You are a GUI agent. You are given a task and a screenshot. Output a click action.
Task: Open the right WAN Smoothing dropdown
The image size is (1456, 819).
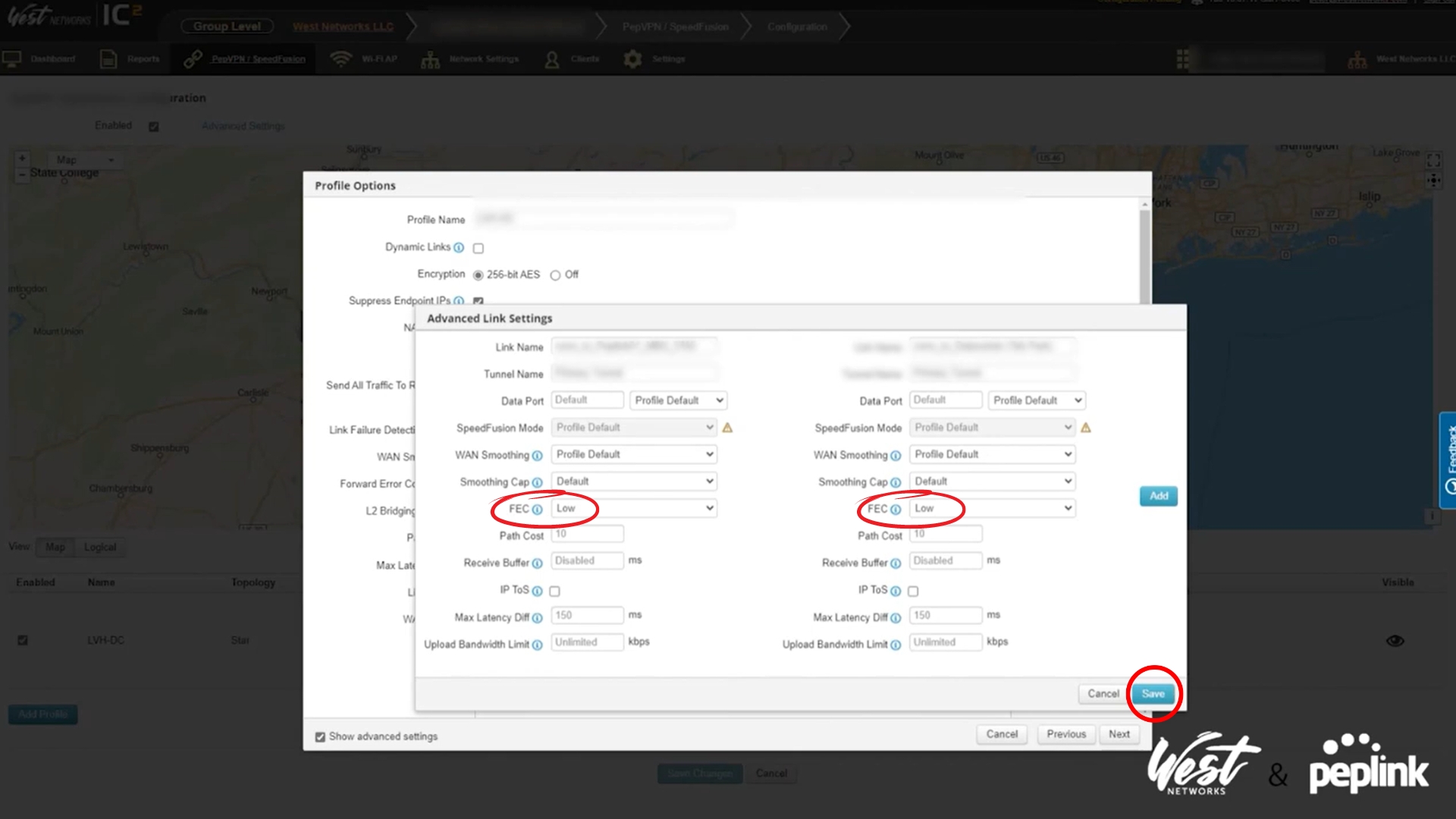click(x=992, y=454)
